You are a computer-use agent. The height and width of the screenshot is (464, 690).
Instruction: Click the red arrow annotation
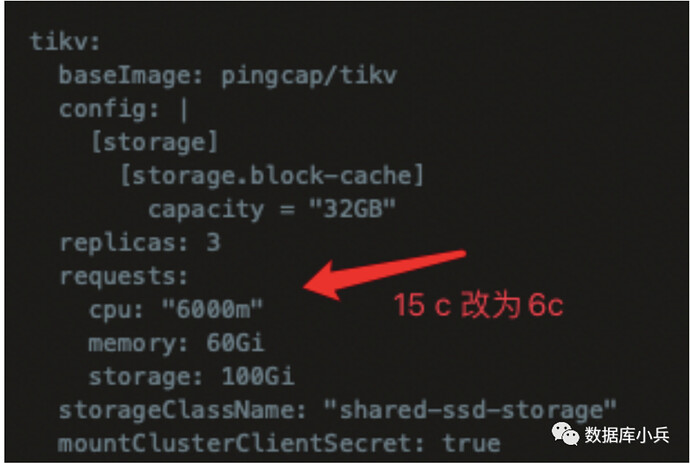385,274
